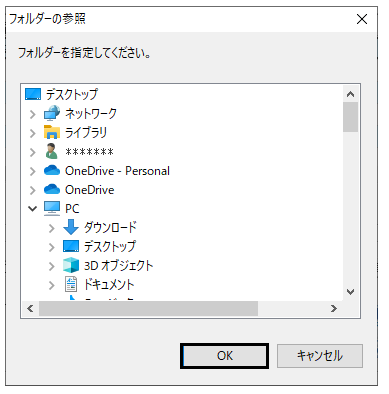Select the 3D オブジェクト cube icon
389x394 pixels.
click(x=71, y=265)
